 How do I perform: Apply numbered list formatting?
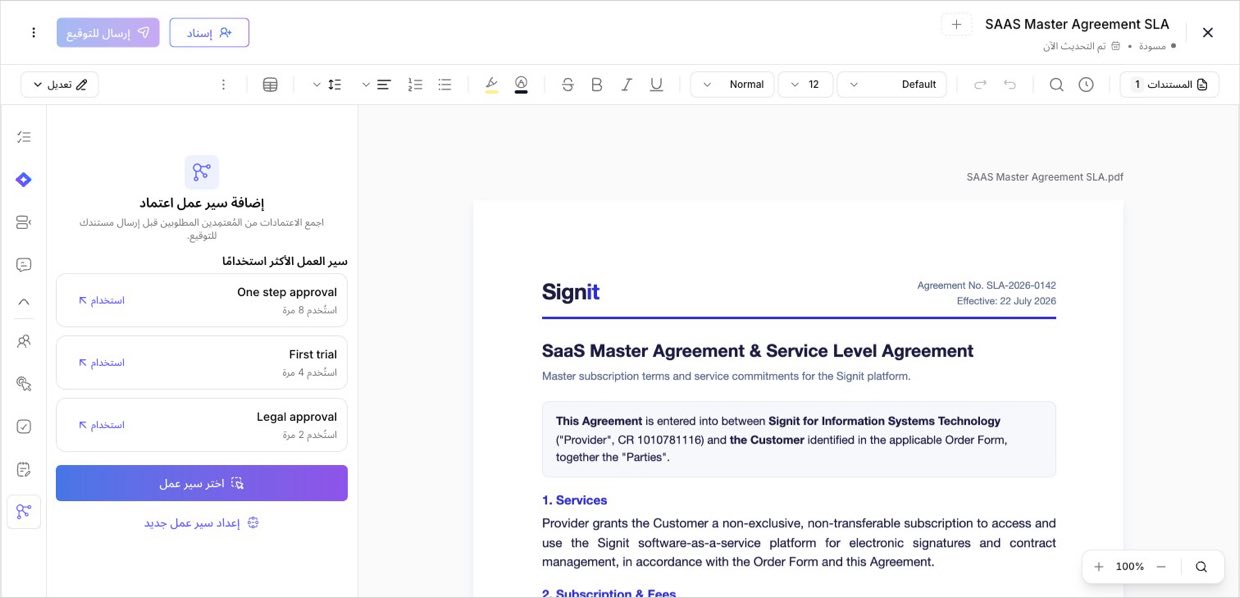[x=416, y=85]
